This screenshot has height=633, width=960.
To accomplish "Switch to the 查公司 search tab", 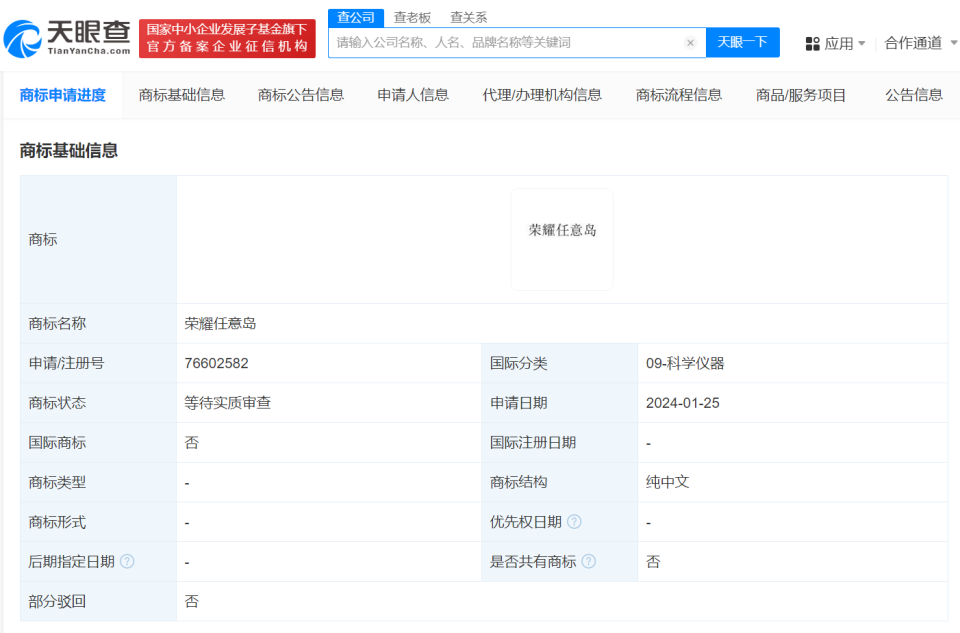I will pos(356,18).
